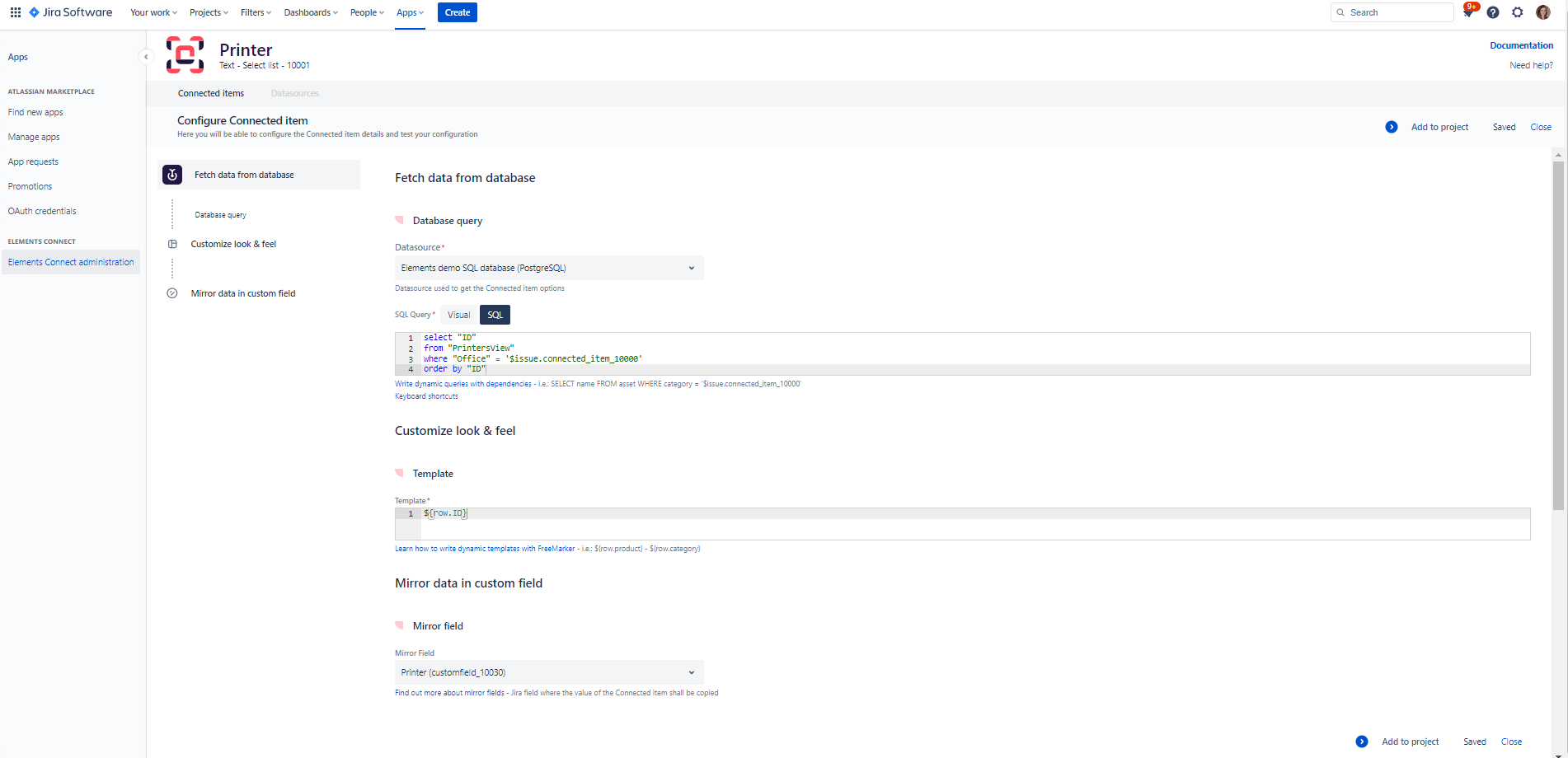Expand the Projects menu
1568x758 pixels.
[209, 12]
